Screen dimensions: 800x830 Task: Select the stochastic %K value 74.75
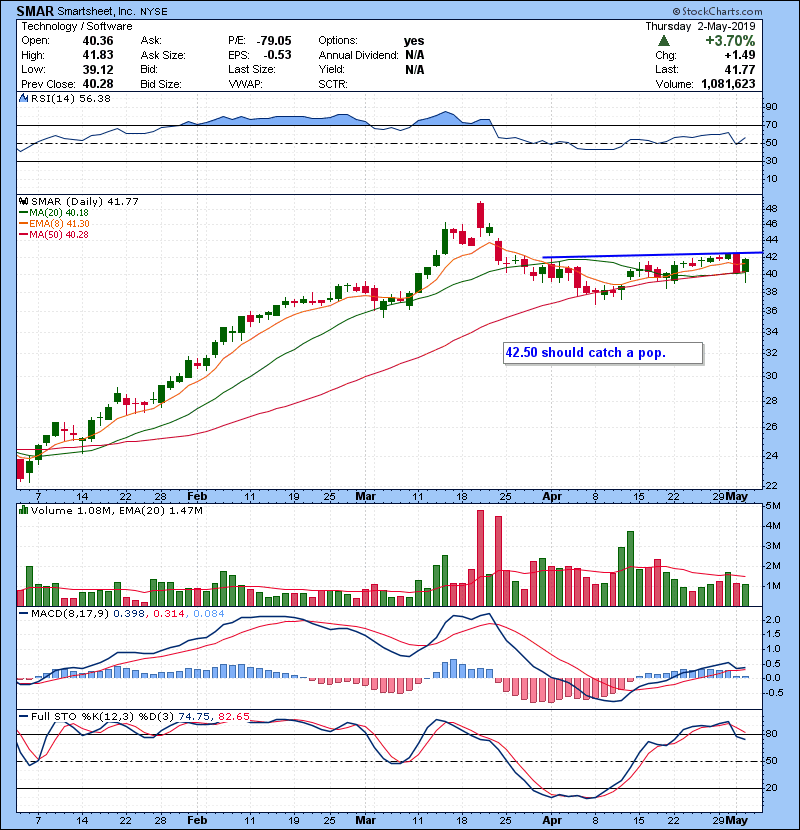point(194,717)
